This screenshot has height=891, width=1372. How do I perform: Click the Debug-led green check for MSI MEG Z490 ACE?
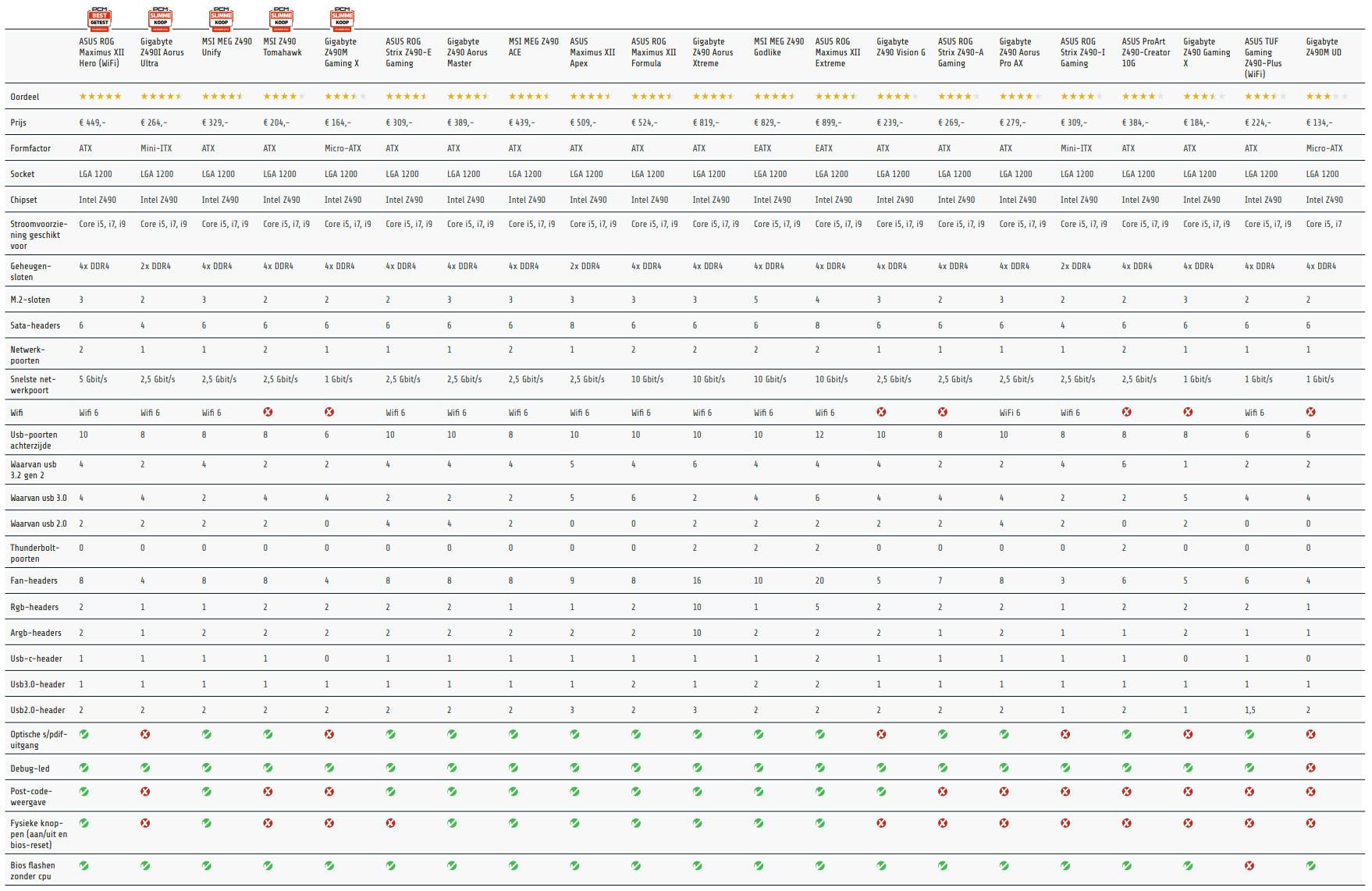pyautogui.click(x=514, y=768)
